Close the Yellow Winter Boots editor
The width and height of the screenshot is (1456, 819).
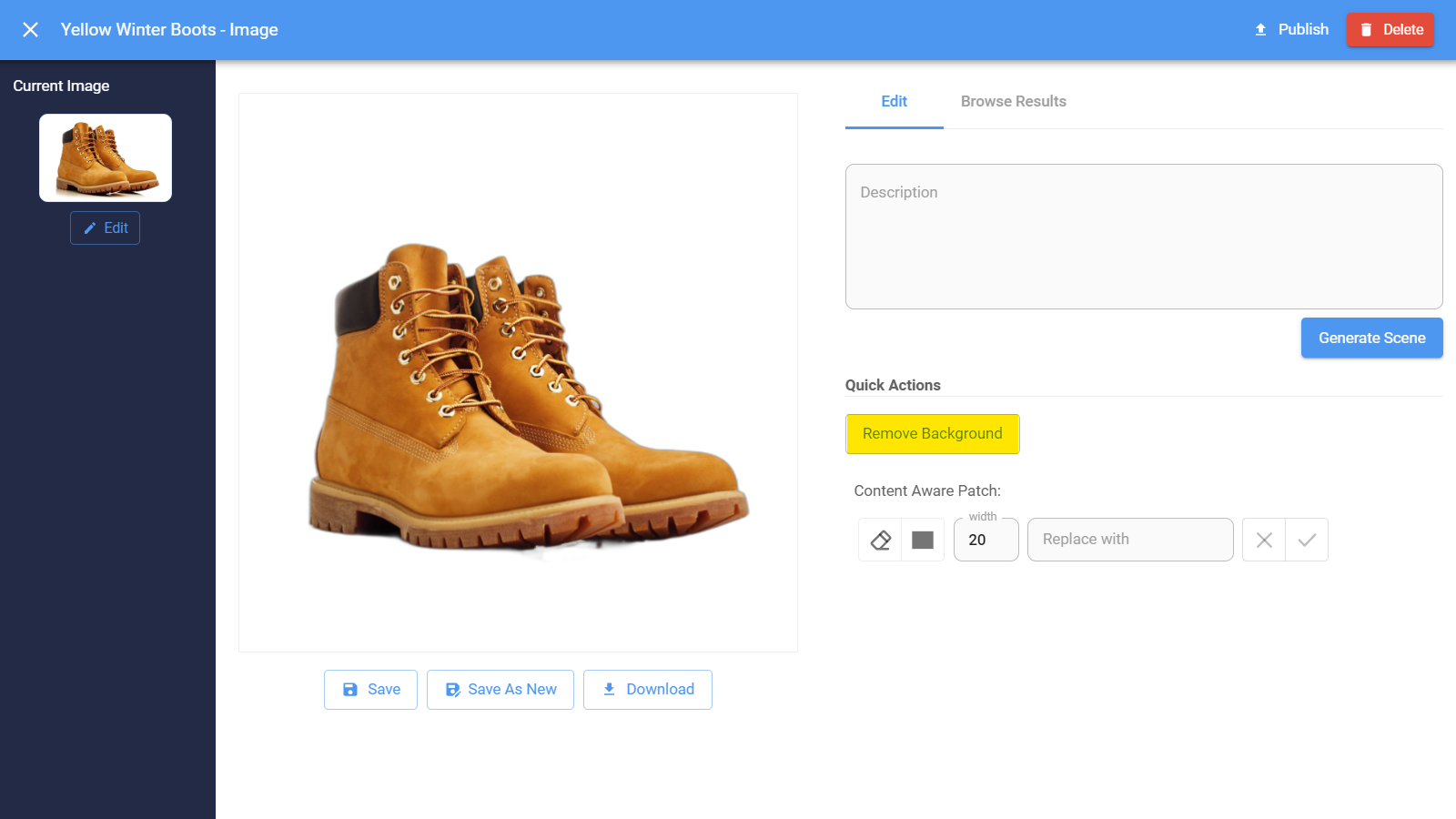(30, 29)
